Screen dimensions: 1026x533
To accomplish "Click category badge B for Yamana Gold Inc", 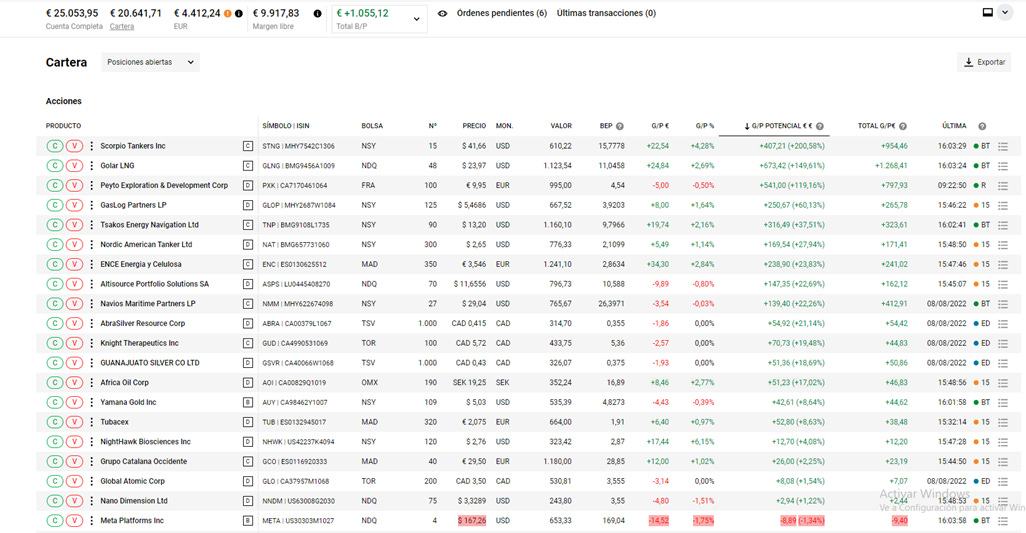I will point(248,402).
